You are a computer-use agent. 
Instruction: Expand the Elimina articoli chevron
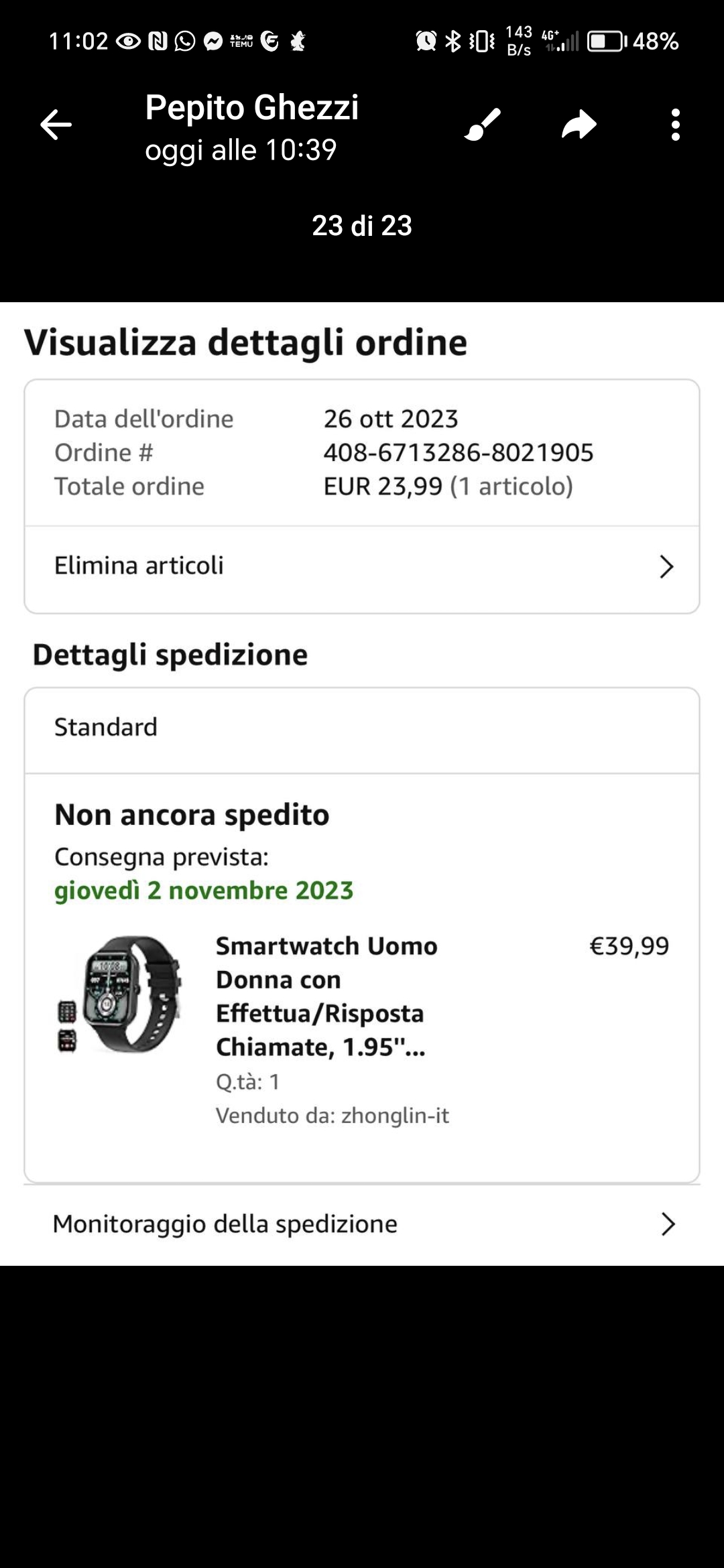tap(666, 567)
